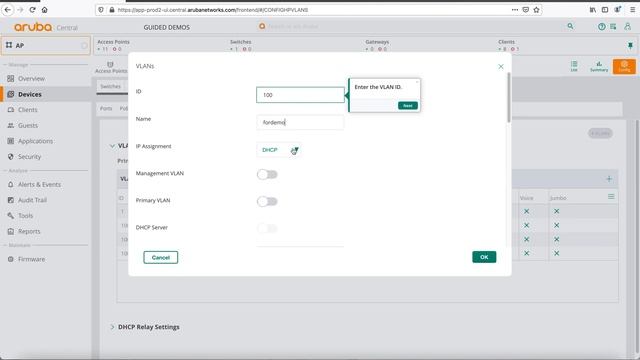Toggle the Management VLAN switch
The height and width of the screenshot is (360, 640).
pos(267,175)
